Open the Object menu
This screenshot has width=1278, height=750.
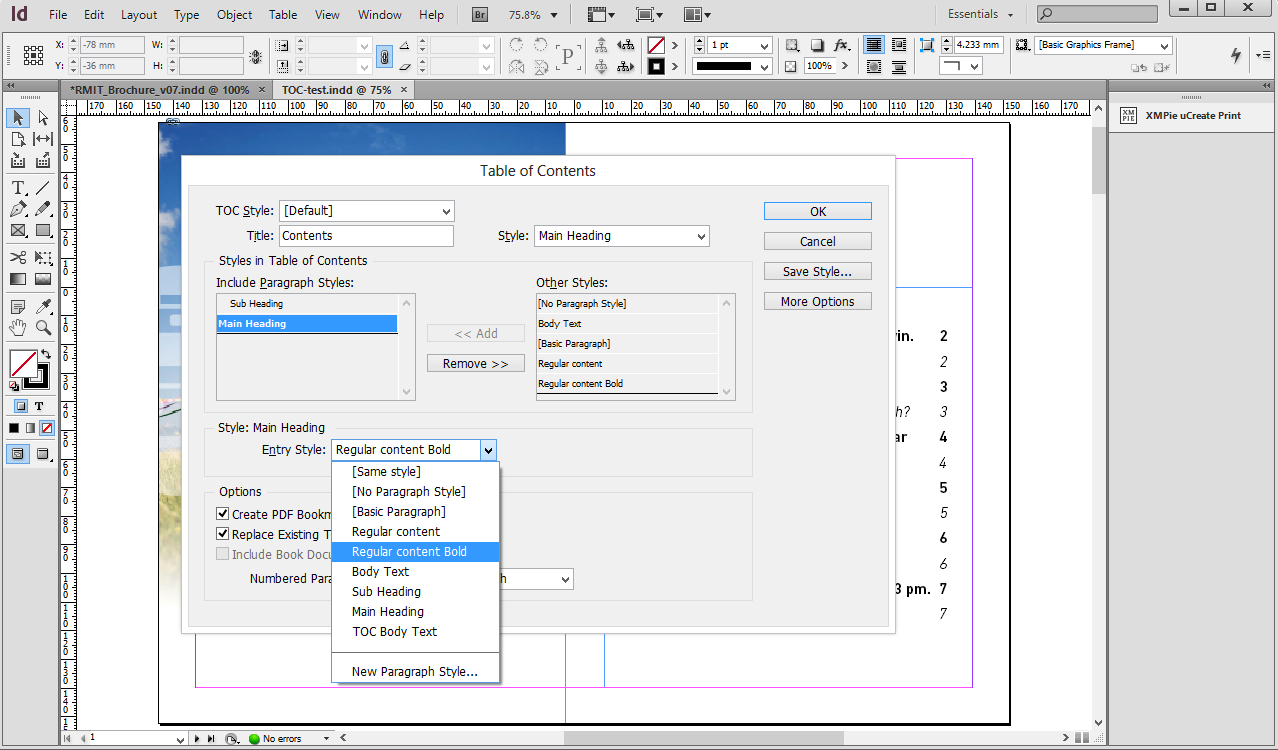coord(234,14)
